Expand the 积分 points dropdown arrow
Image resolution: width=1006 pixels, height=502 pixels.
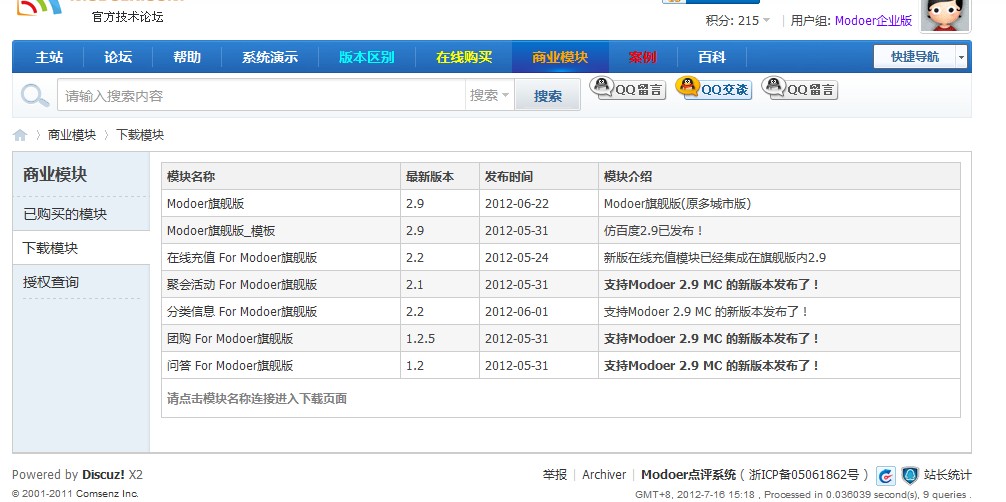(x=767, y=21)
